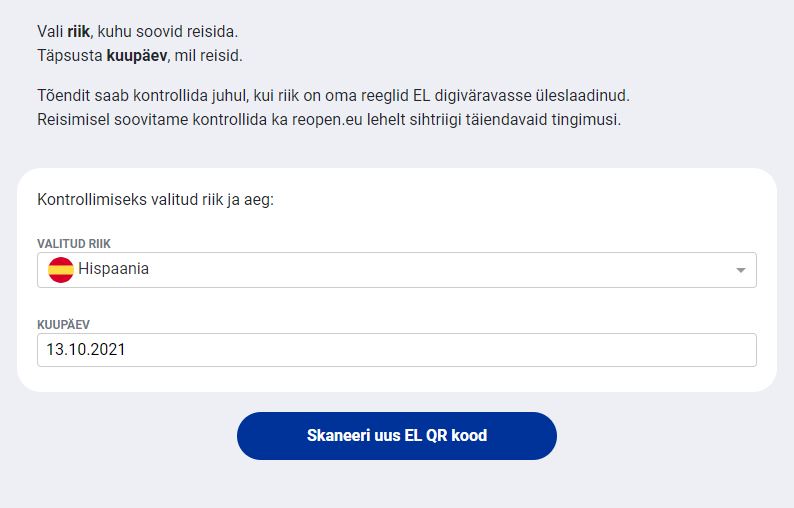
Task: Click the Spain flag icon
Action: pos(61,269)
